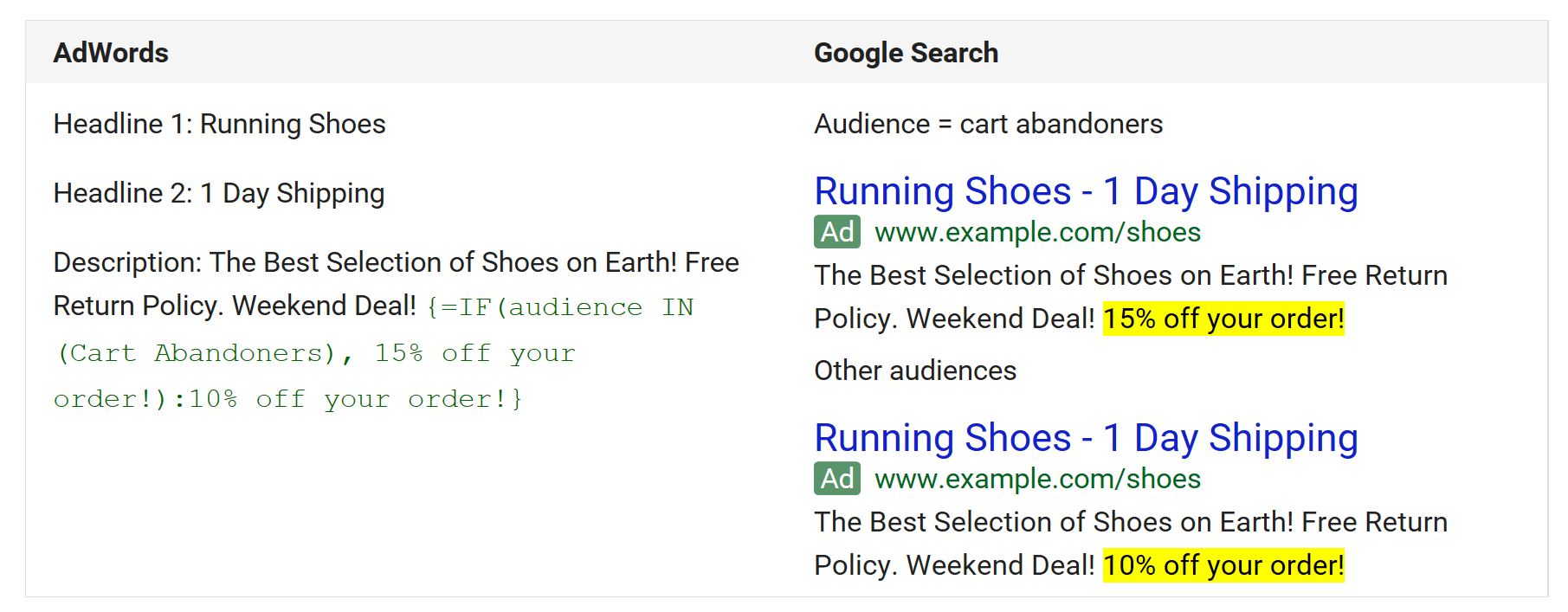Open www.example.com/shoes URL in the second ad
The height and width of the screenshot is (612, 1568).
1037,479
